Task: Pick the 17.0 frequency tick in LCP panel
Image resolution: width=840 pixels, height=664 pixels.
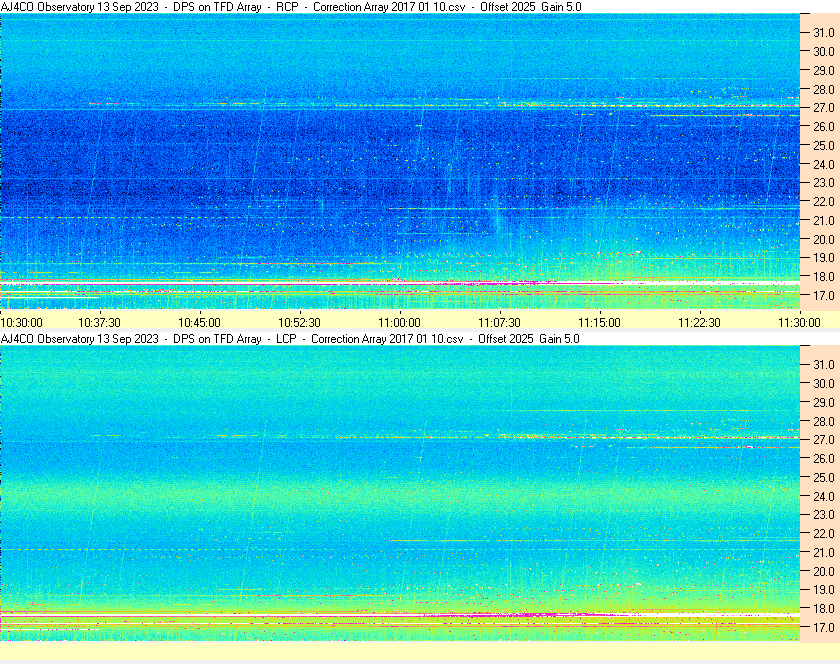Action: click(x=823, y=628)
